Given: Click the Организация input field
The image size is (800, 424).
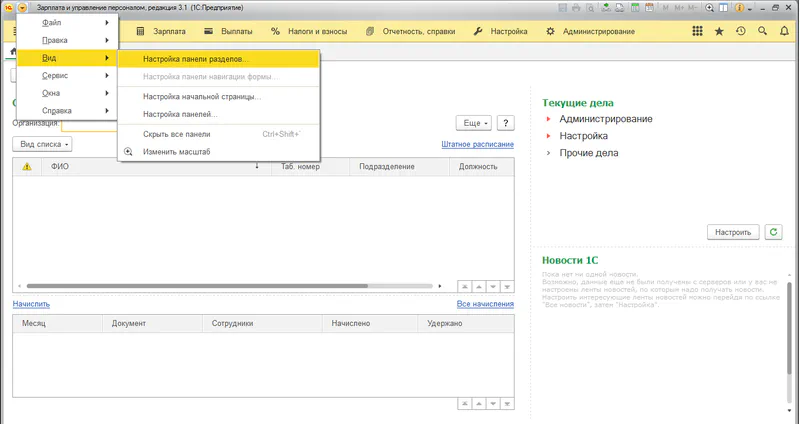Looking at the screenshot, I should (90, 125).
